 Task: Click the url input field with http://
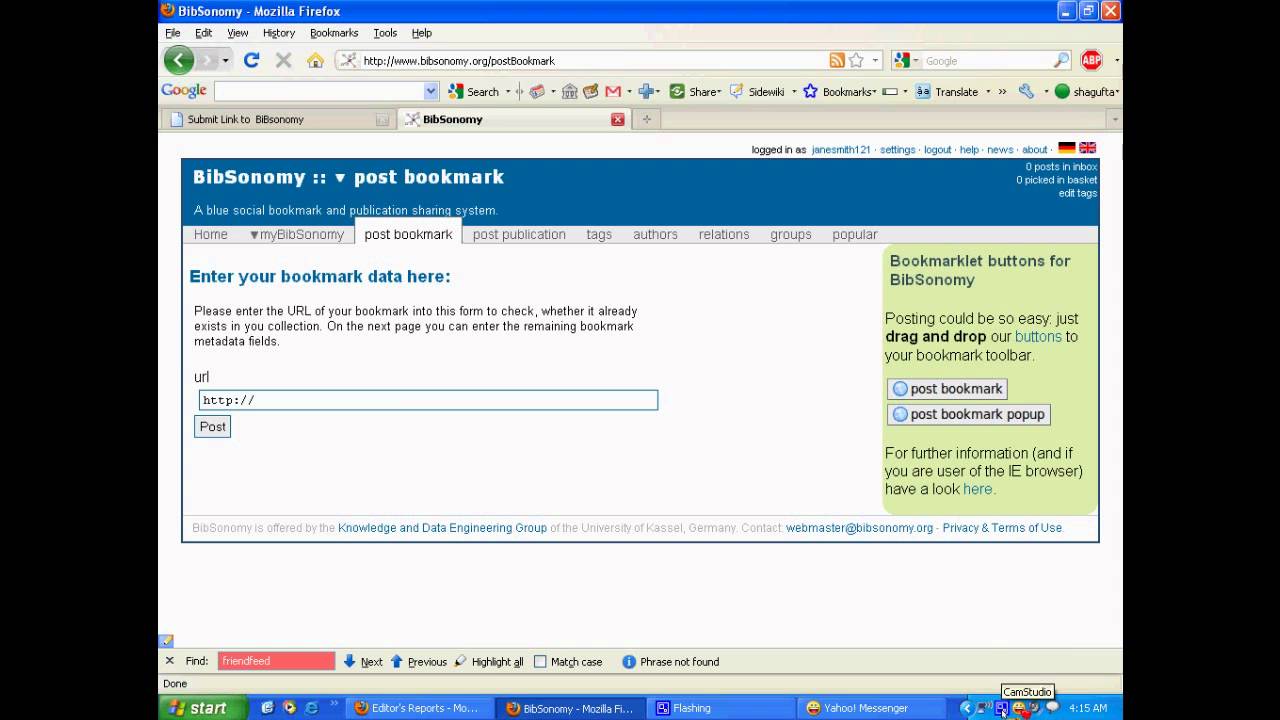428,400
